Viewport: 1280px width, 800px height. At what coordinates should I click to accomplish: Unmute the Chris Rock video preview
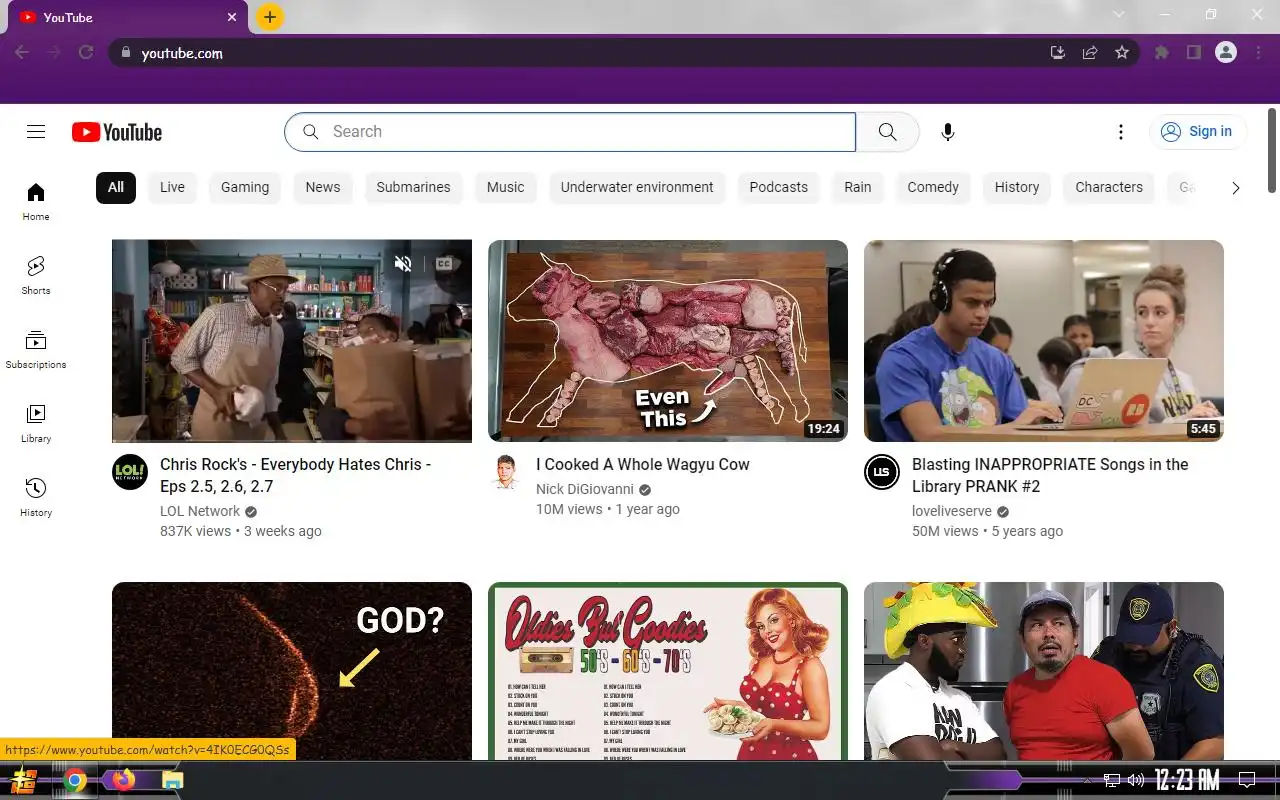[x=403, y=264]
